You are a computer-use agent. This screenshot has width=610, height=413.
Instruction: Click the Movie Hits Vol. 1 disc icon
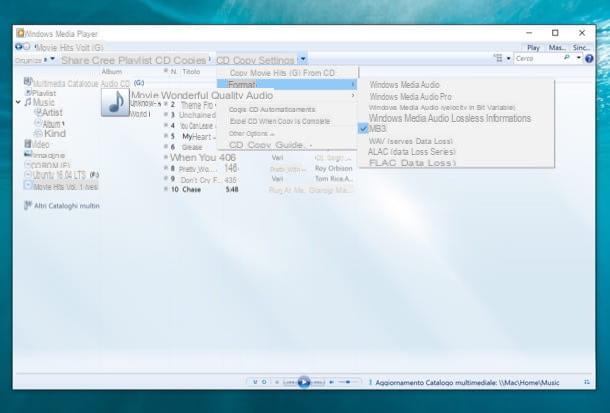(x=28, y=186)
